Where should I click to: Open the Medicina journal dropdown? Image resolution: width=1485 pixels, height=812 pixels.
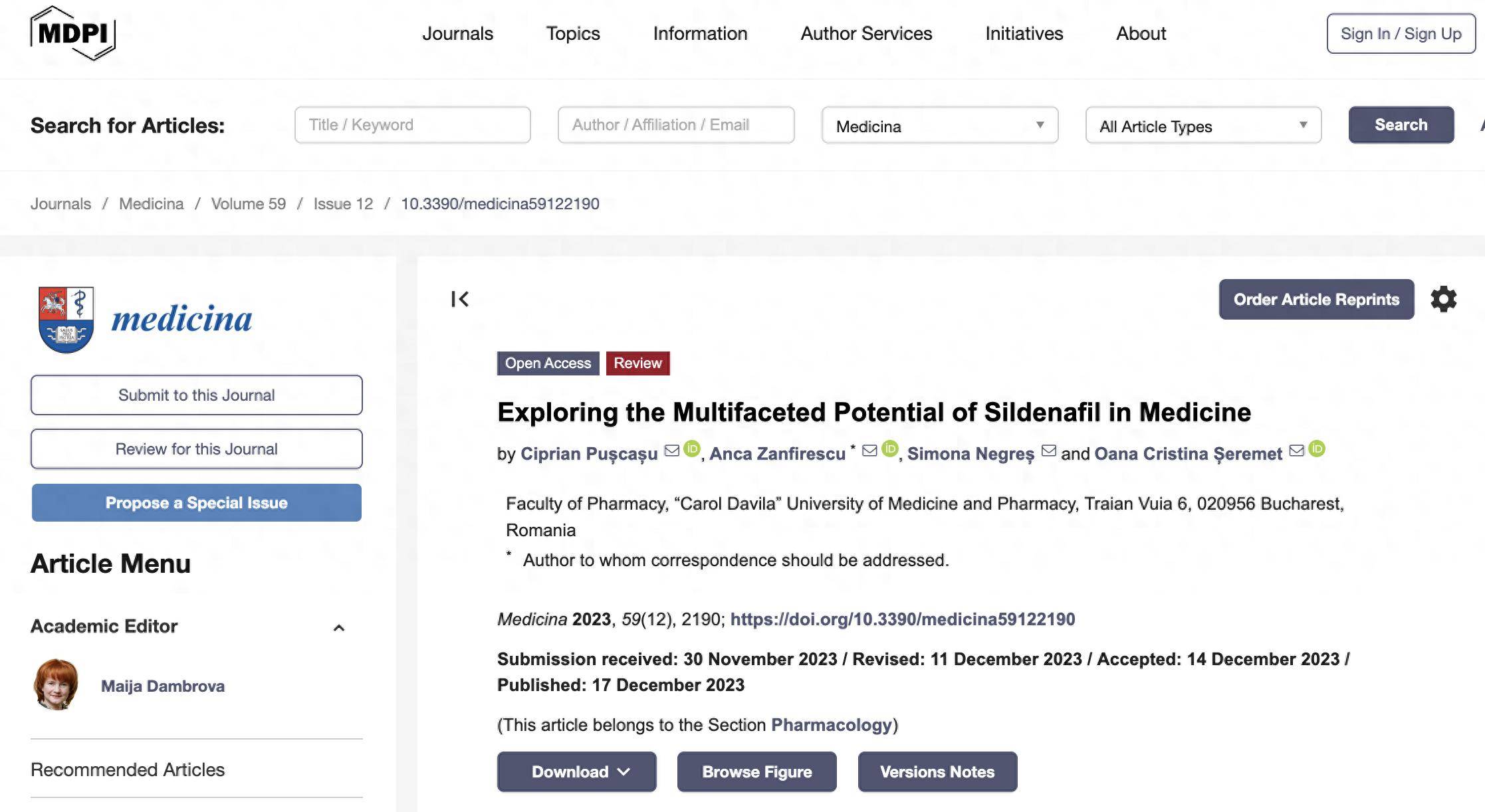click(x=940, y=125)
